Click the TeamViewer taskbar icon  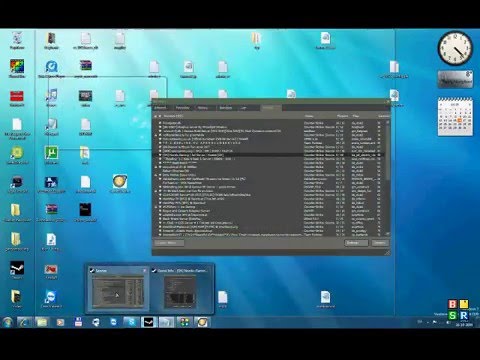pos(114,322)
